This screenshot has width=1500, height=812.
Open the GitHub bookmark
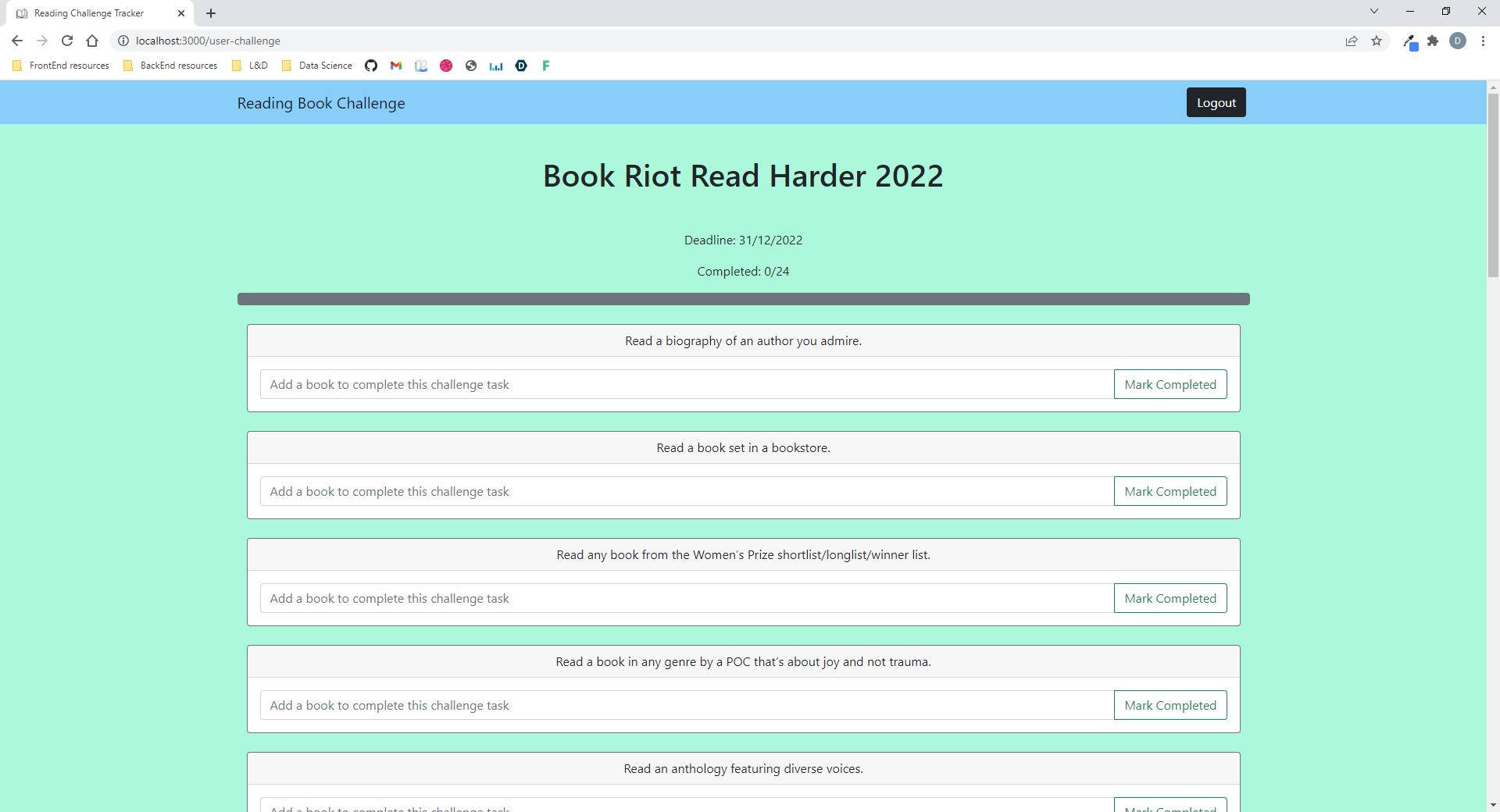click(371, 66)
